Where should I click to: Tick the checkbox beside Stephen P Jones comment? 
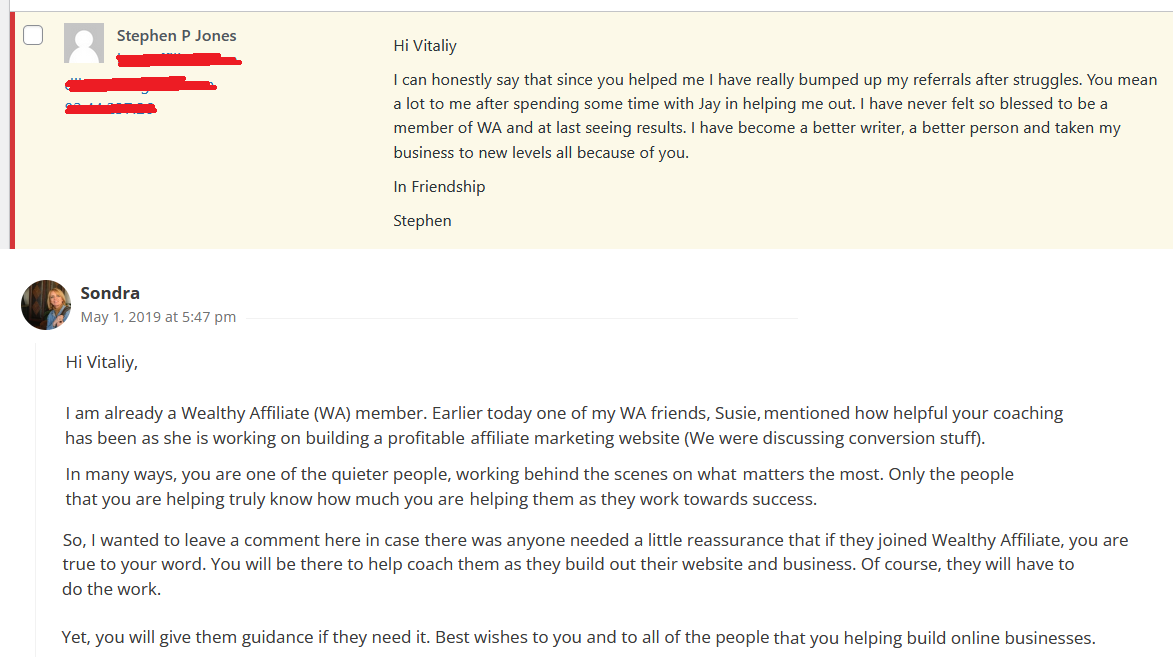33,35
